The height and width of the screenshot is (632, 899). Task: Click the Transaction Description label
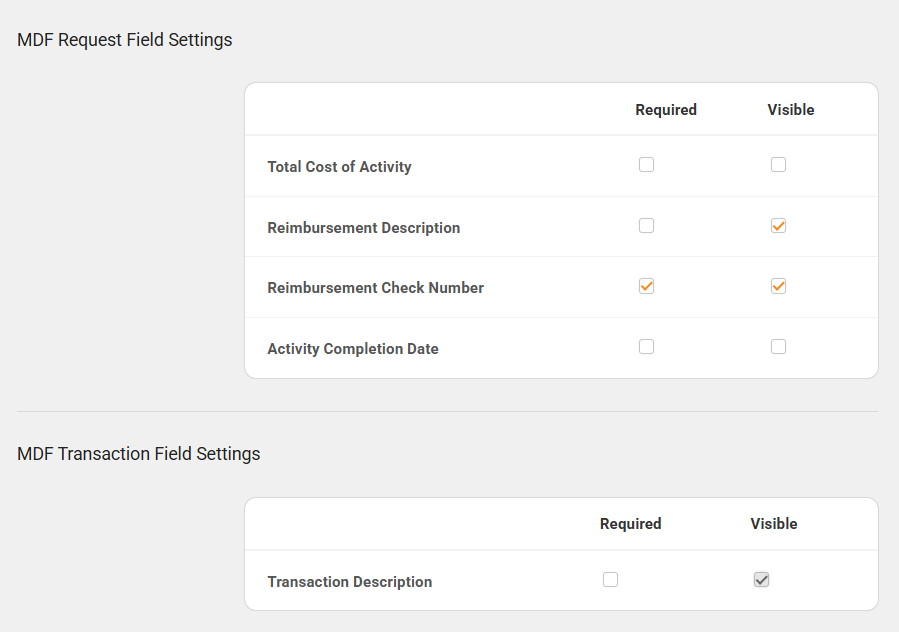pos(350,582)
